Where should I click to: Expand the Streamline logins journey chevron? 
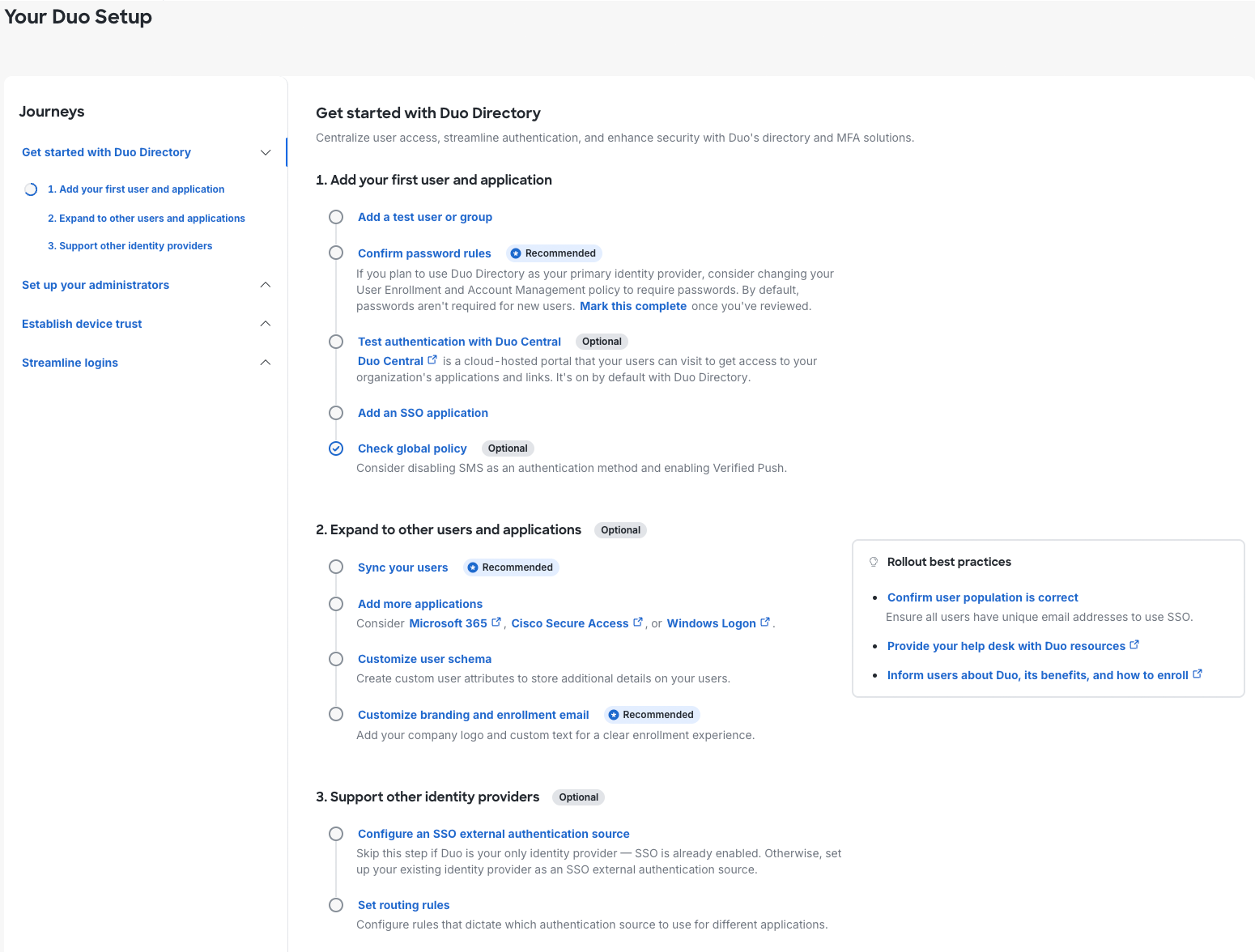[265, 363]
